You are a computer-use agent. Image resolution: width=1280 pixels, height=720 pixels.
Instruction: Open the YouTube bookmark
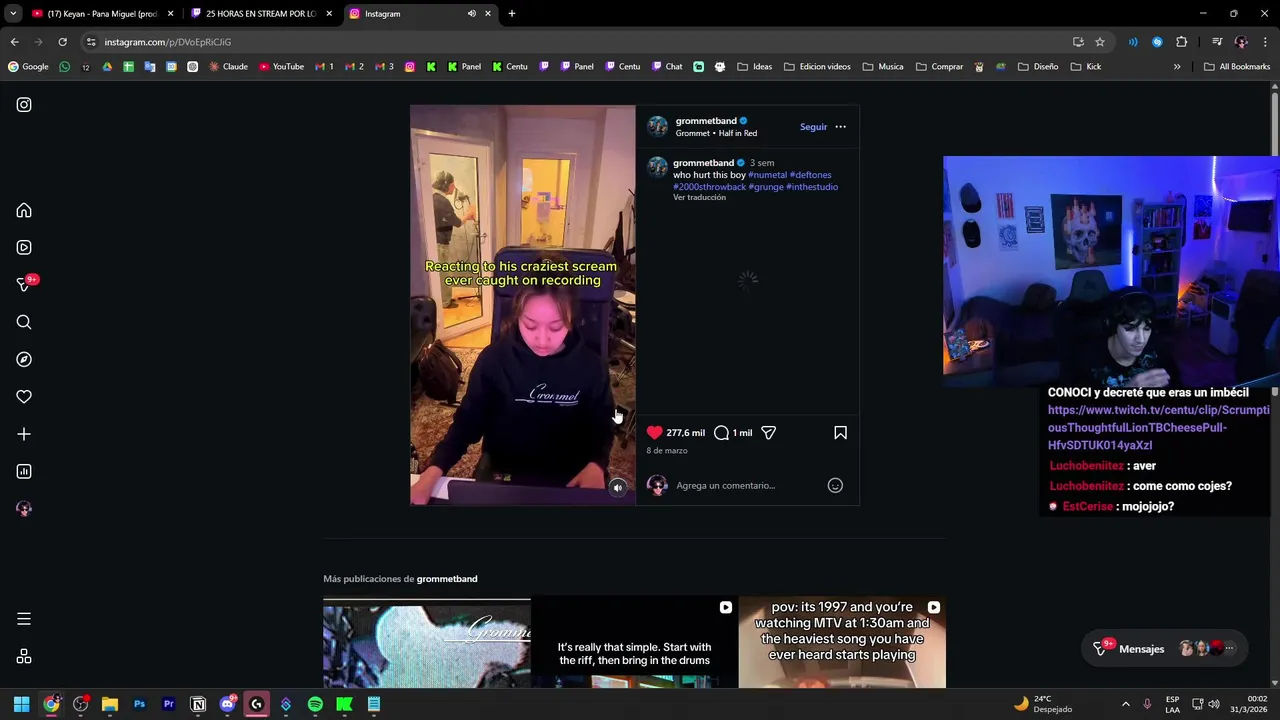[281, 67]
